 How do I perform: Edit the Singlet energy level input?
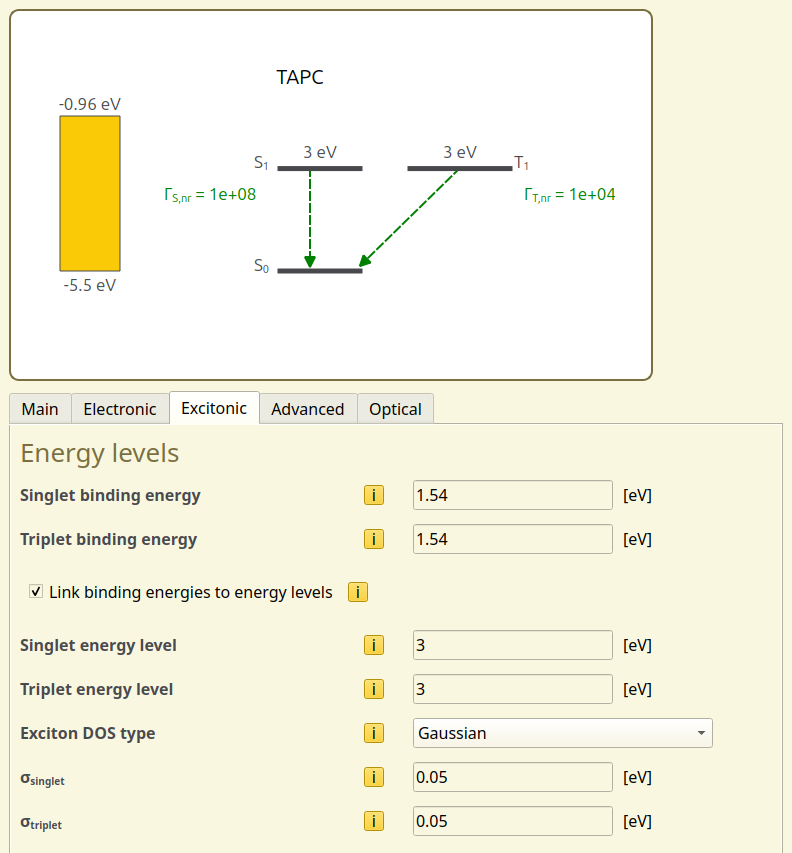click(512, 646)
